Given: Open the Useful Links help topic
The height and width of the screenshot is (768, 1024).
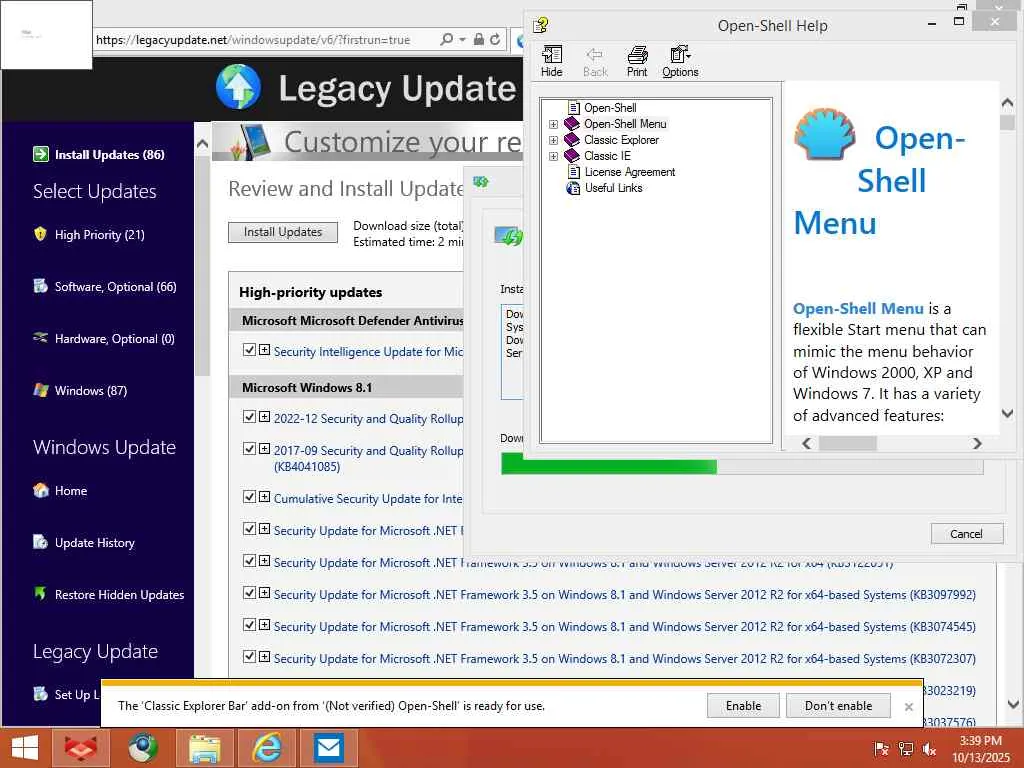Looking at the screenshot, I should coord(613,188).
